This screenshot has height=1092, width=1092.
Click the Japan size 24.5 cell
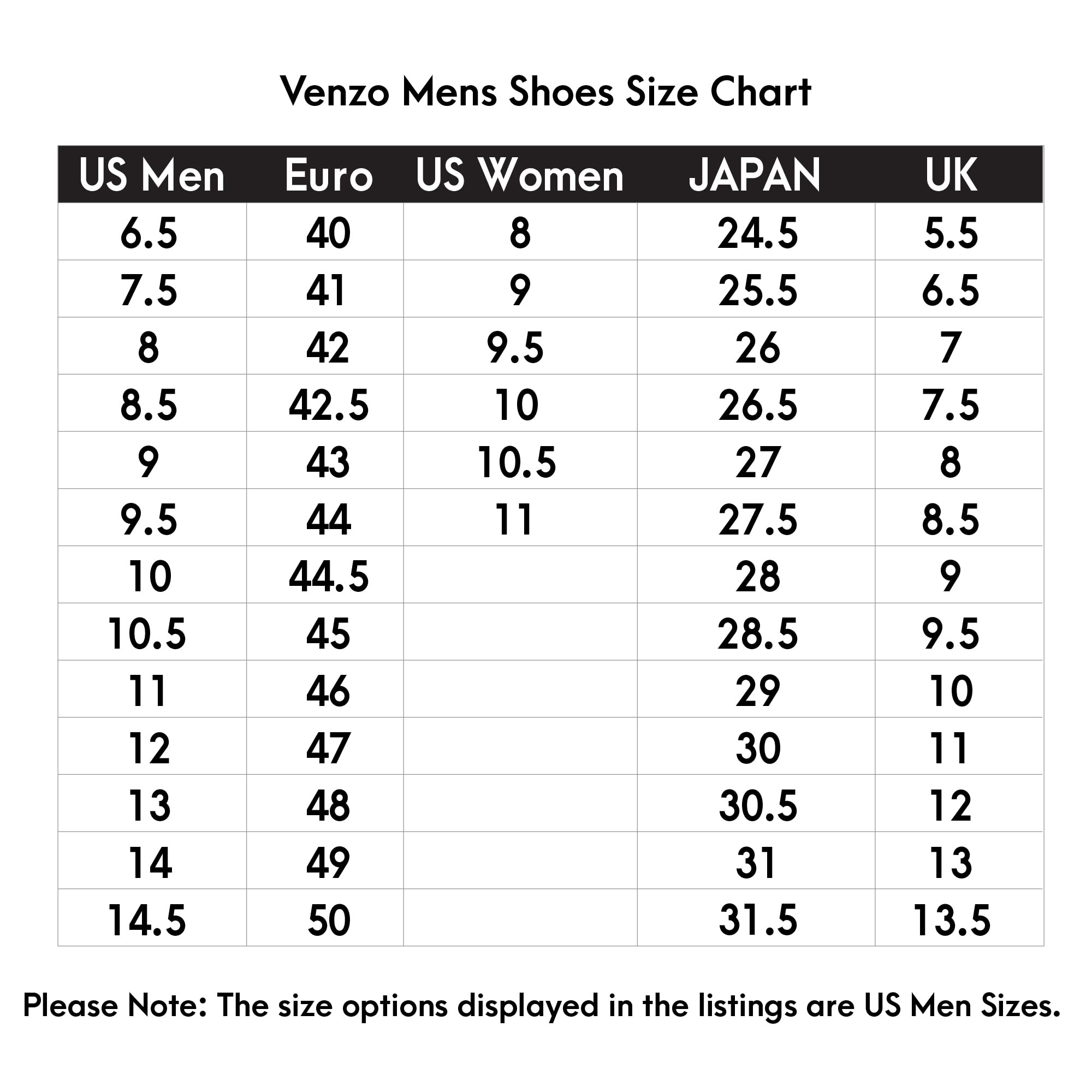pos(757,234)
